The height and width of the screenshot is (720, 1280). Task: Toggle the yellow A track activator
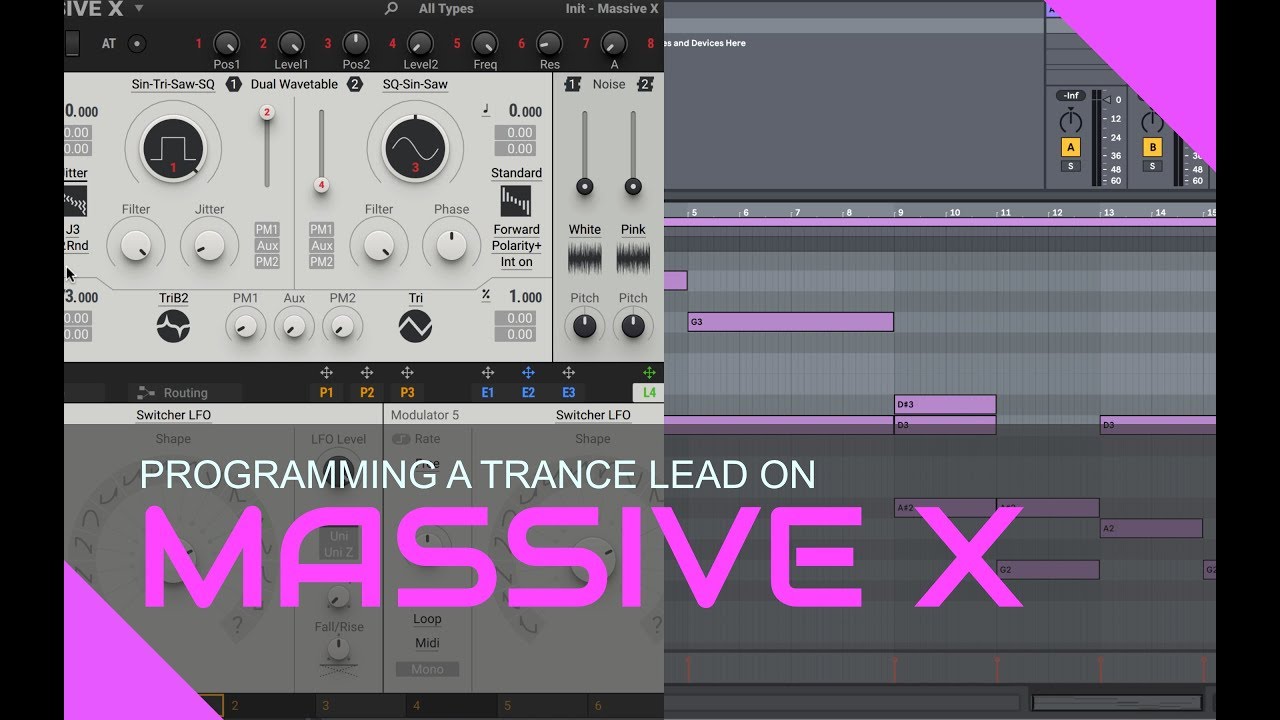1071,148
